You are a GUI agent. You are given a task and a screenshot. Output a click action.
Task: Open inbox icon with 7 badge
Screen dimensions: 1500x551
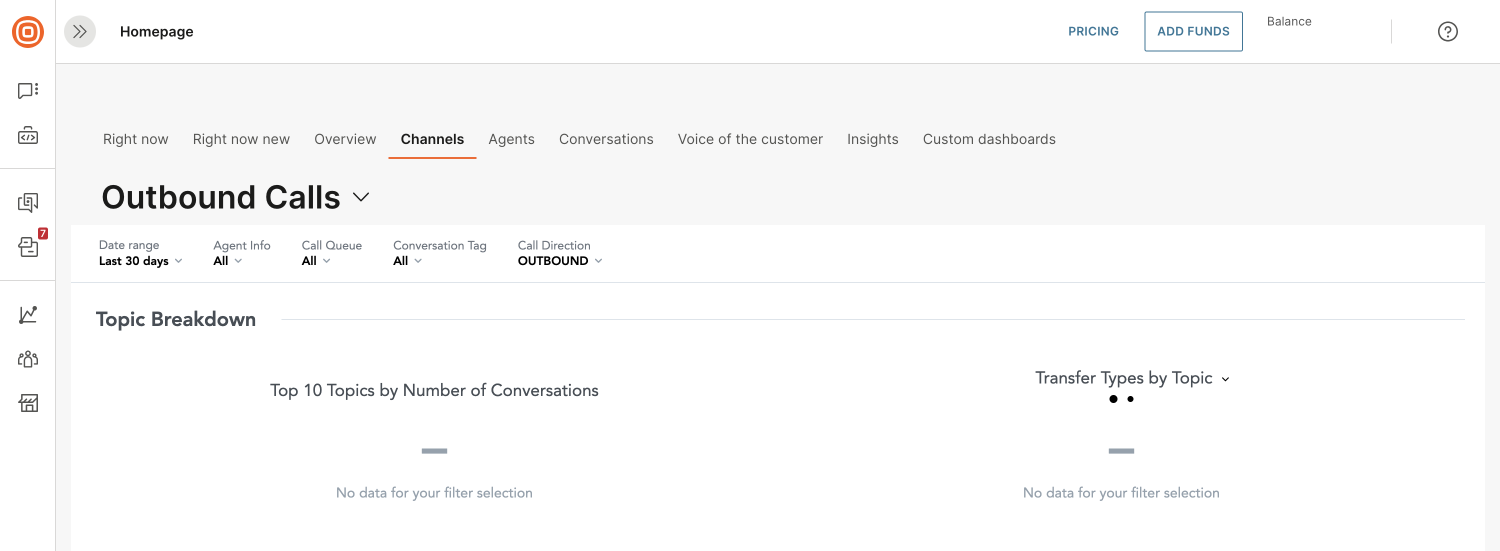[x=30, y=245]
